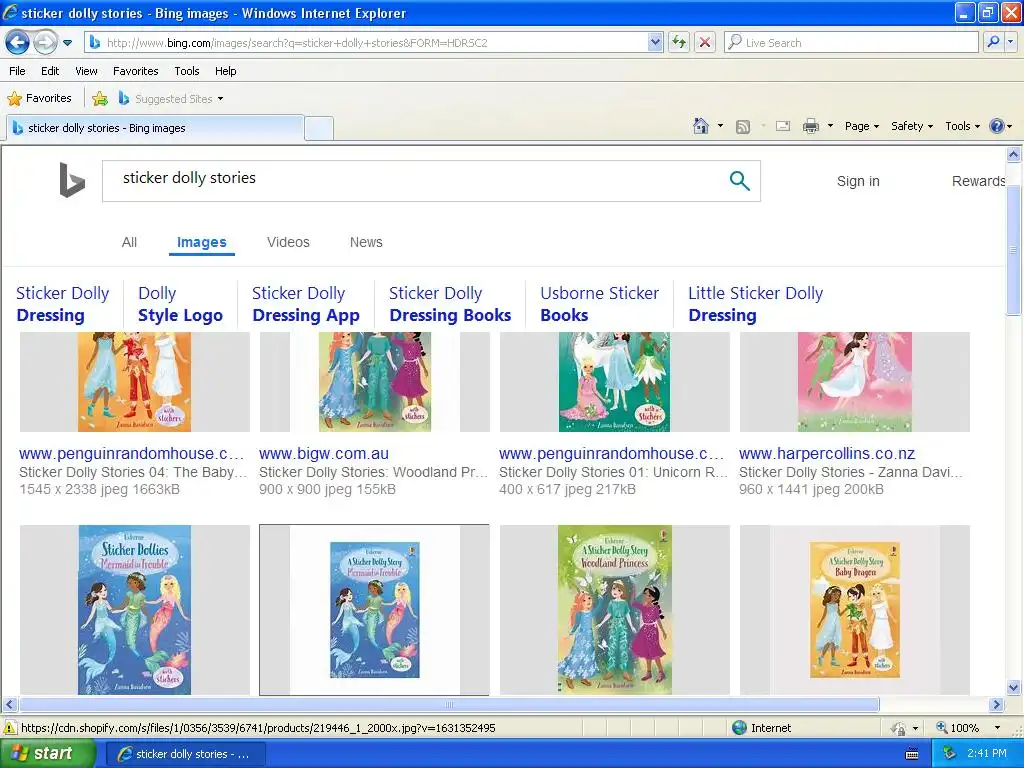The image size is (1024, 768).
Task: Open the View menu
Action: [x=86, y=71]
